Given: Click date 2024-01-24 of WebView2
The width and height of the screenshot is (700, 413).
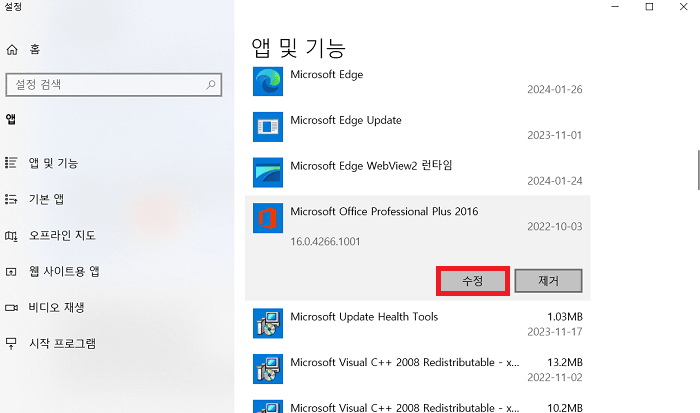Looking at the screenshot, I should click(555, 181).
